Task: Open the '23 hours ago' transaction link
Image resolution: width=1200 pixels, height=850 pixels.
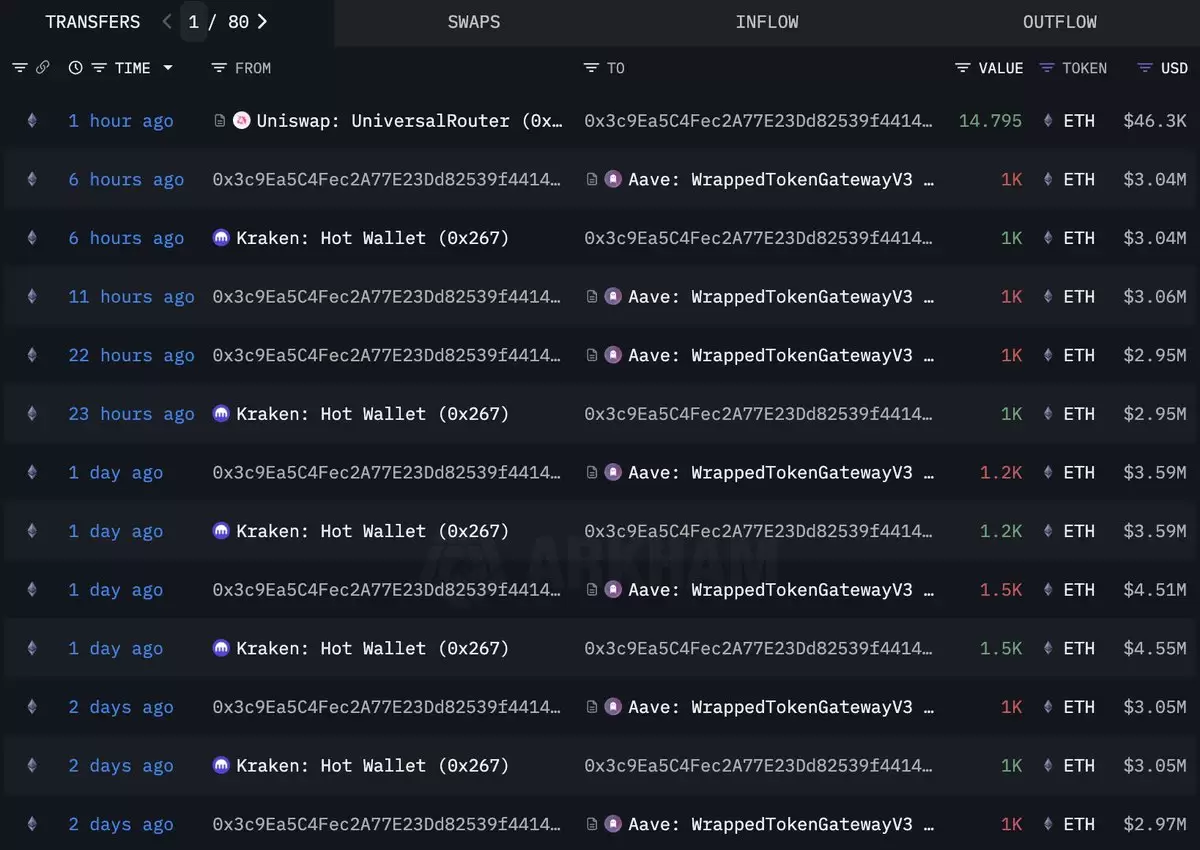Action: 131,414
